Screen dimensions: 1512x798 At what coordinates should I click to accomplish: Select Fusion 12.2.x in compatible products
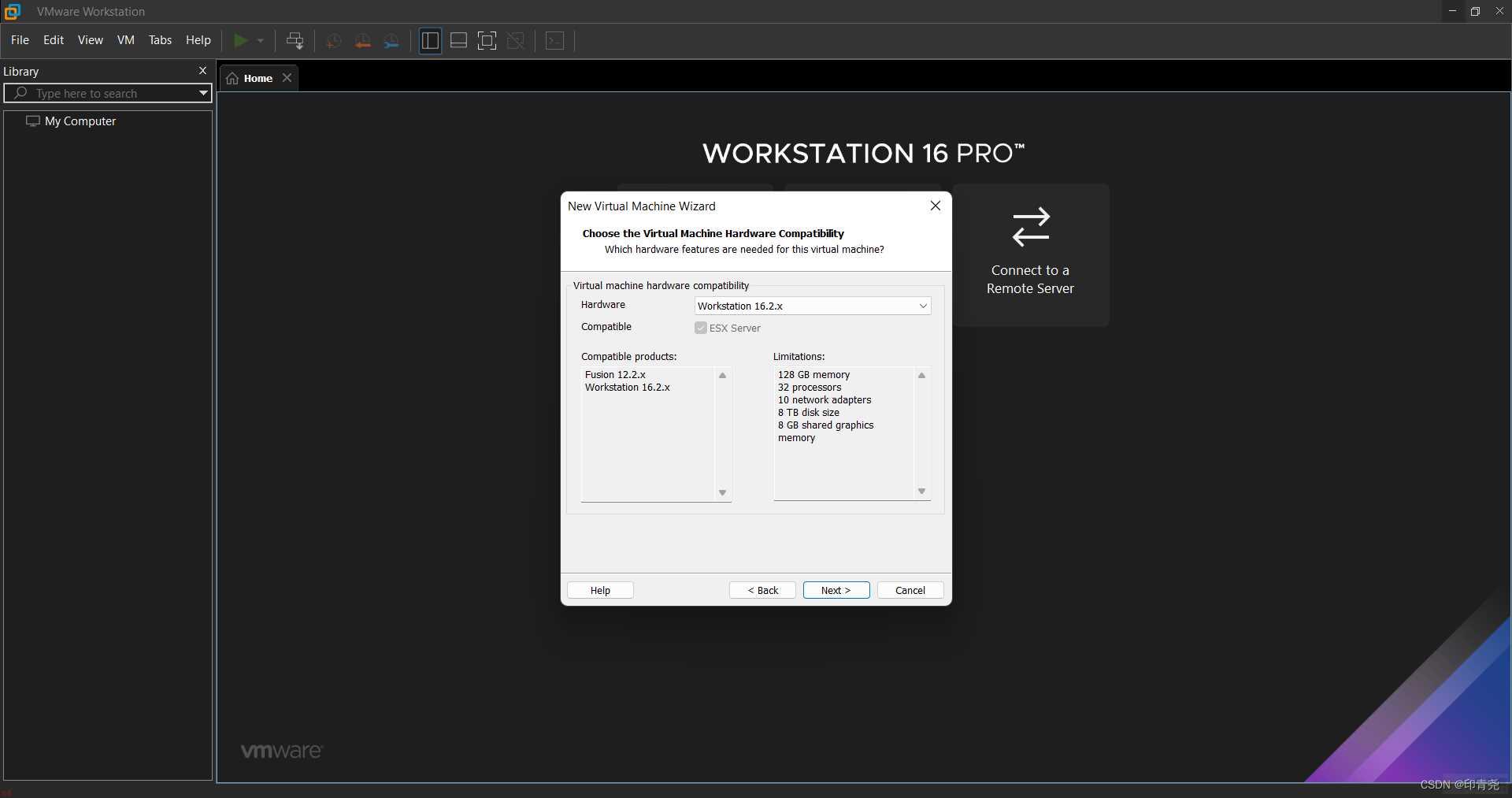[615, 375]
